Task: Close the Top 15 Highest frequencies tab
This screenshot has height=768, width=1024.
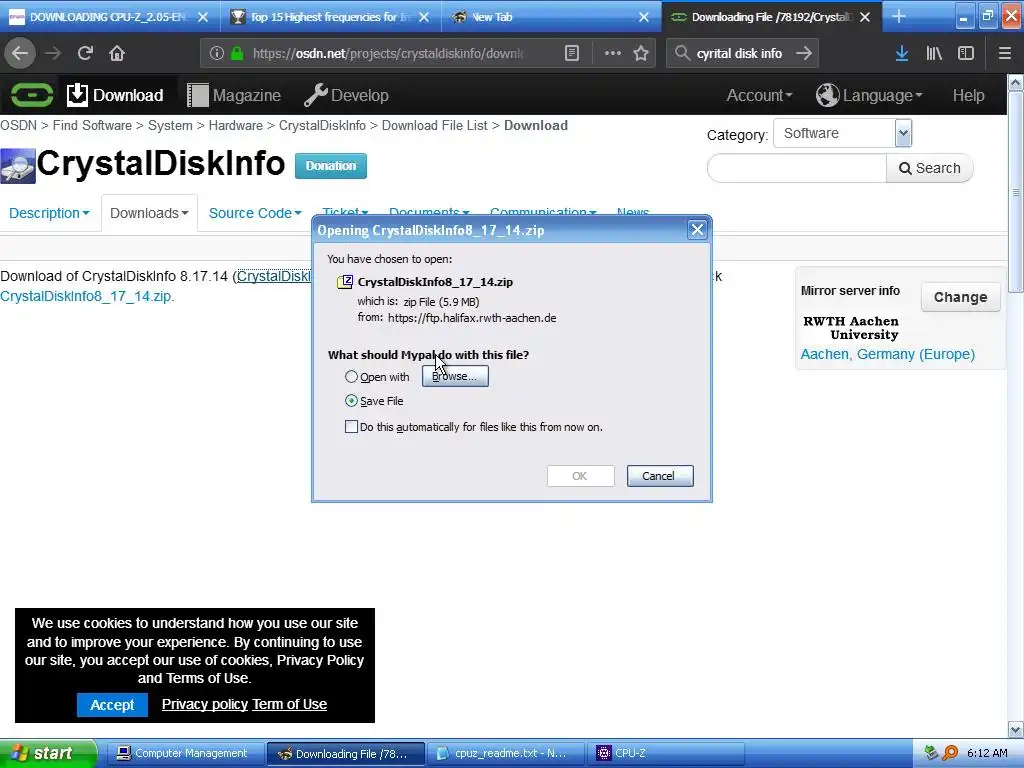Action: point(424,17)
